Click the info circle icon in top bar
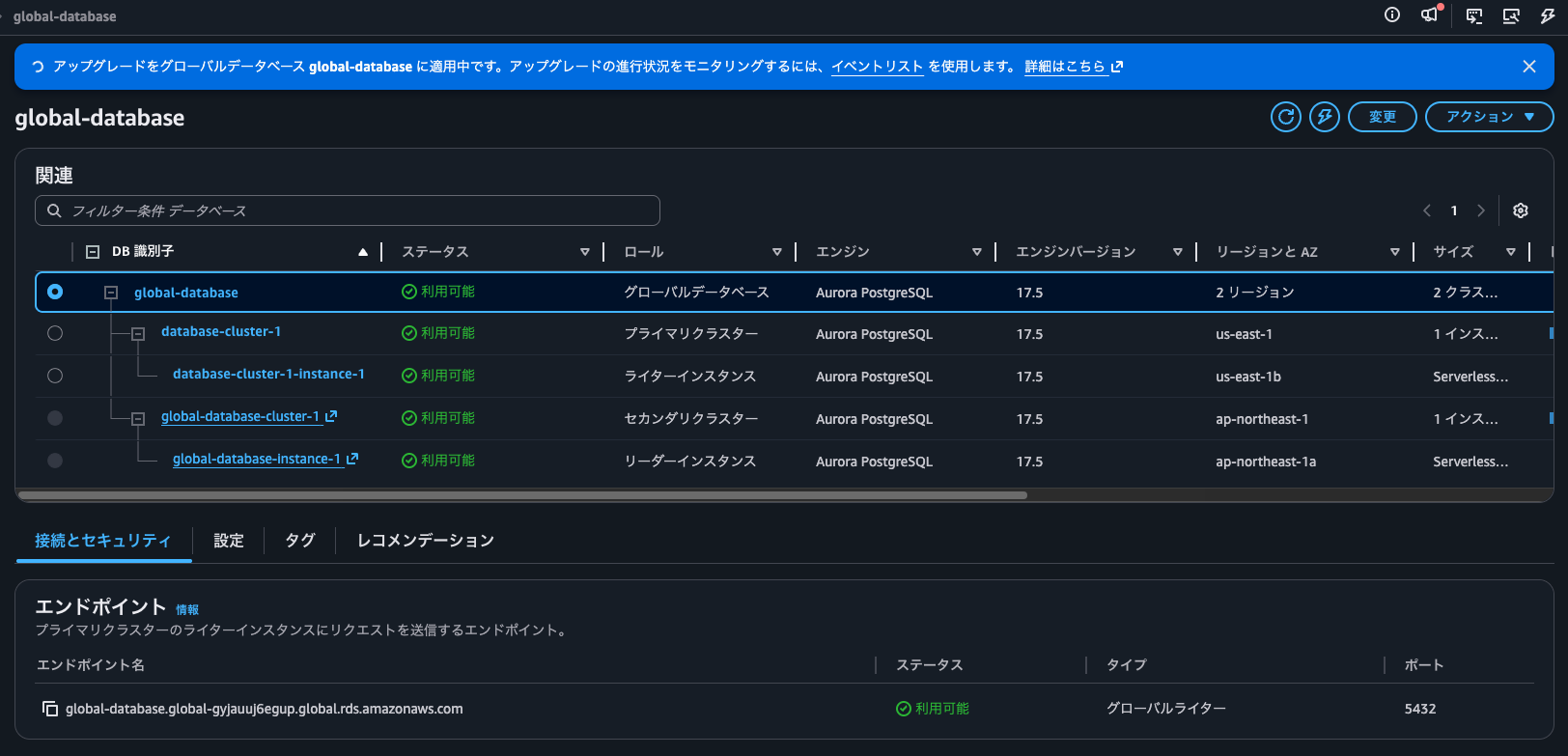This screenshot has height=756, width=1568. 1392,14
